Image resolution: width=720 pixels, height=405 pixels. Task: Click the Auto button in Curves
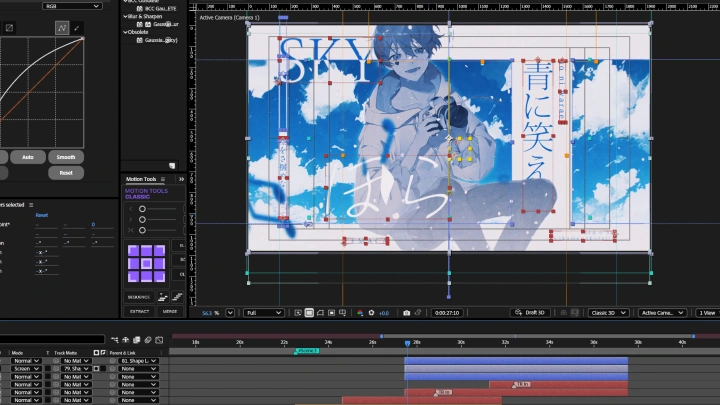tap(28, 157)
